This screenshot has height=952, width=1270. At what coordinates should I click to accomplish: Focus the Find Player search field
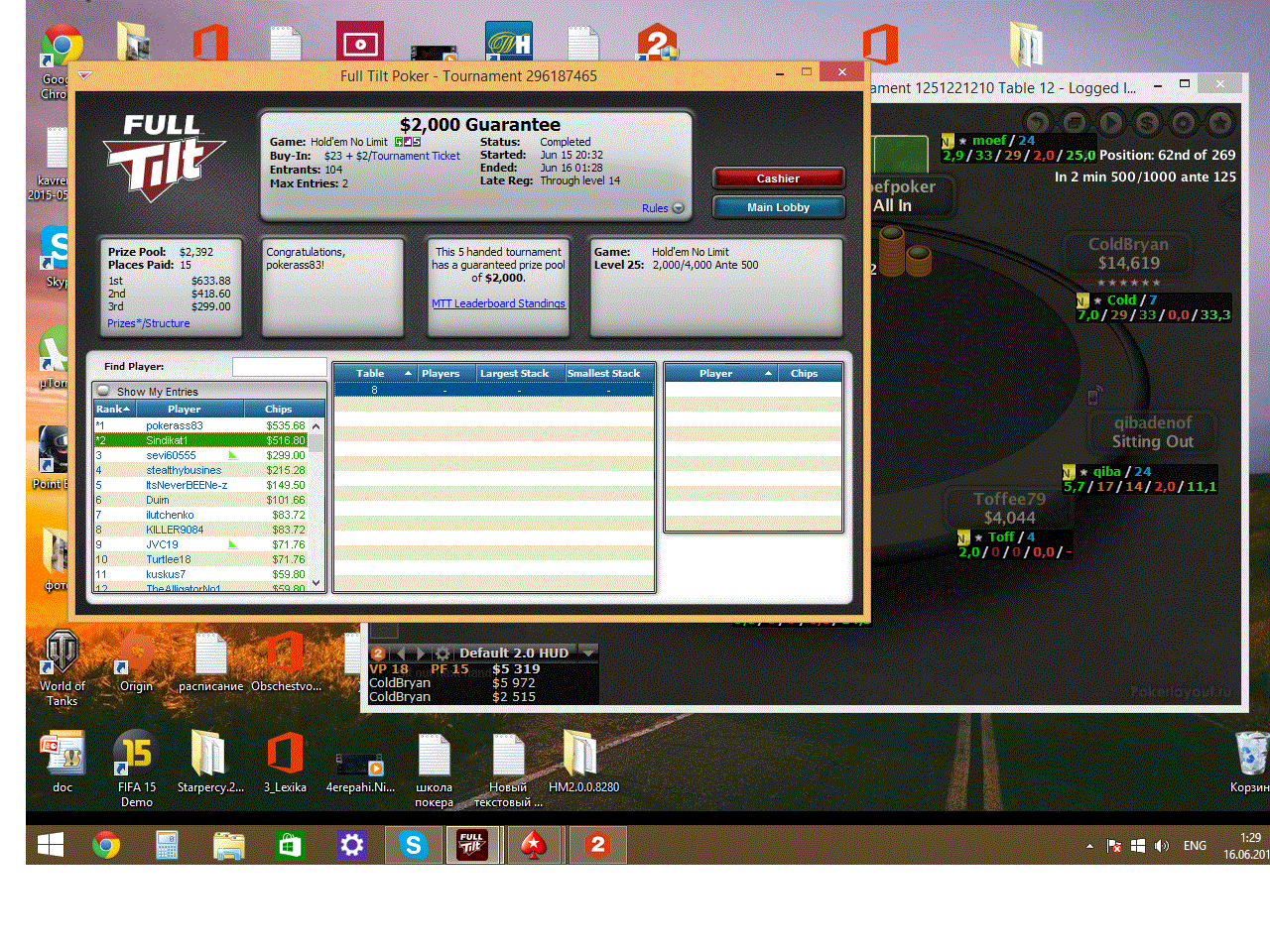pyautogui.click(x=279, y=367)
